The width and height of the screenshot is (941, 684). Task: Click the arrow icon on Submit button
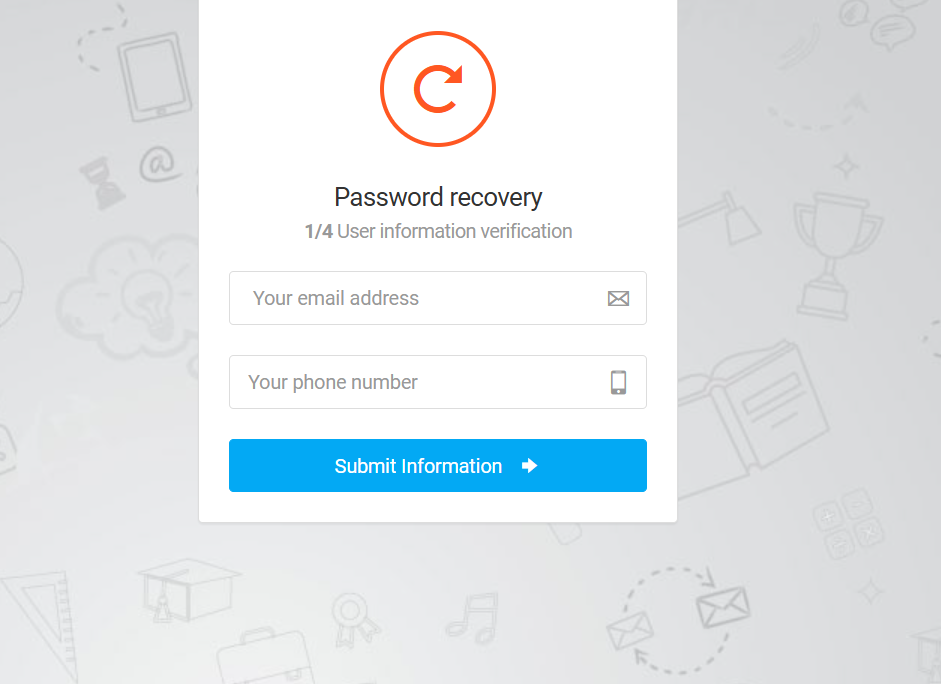point(529,466)
